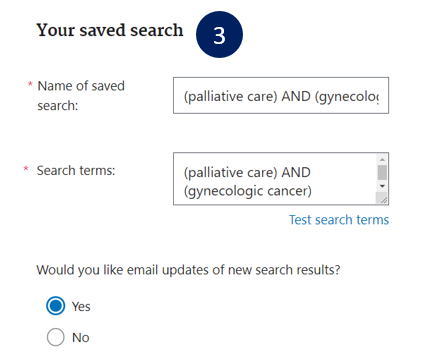This screenshot has height=362, width=430.
Task: Click the text '(gynecologic cancer)' in Search terms
Action: click(x=248, y=191)
